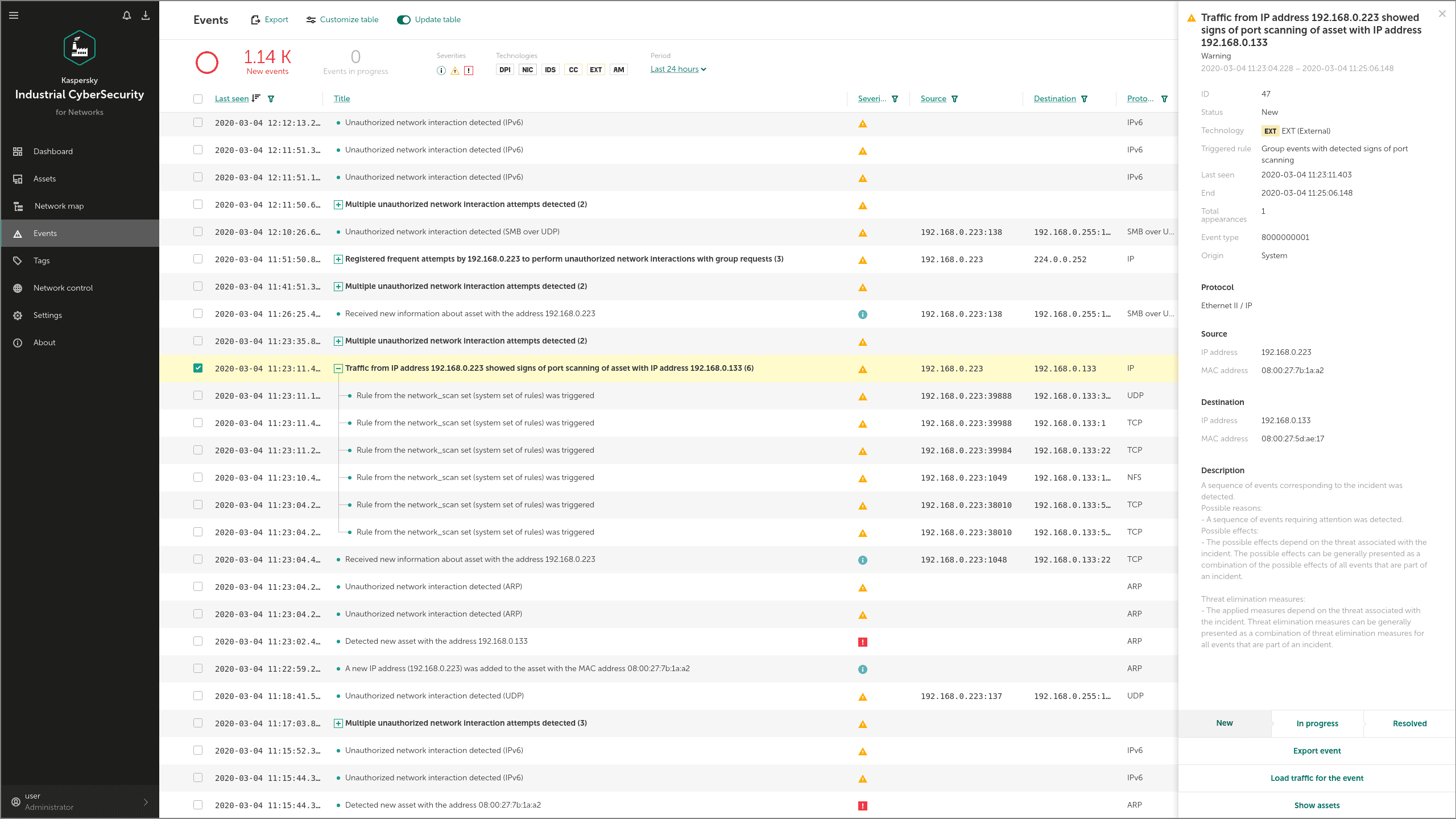Click the Source column filter icon

point(954,99)
